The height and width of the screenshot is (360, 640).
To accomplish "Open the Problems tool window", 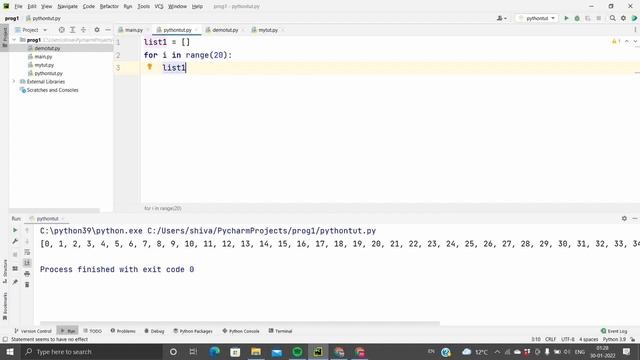I will 123,331.
